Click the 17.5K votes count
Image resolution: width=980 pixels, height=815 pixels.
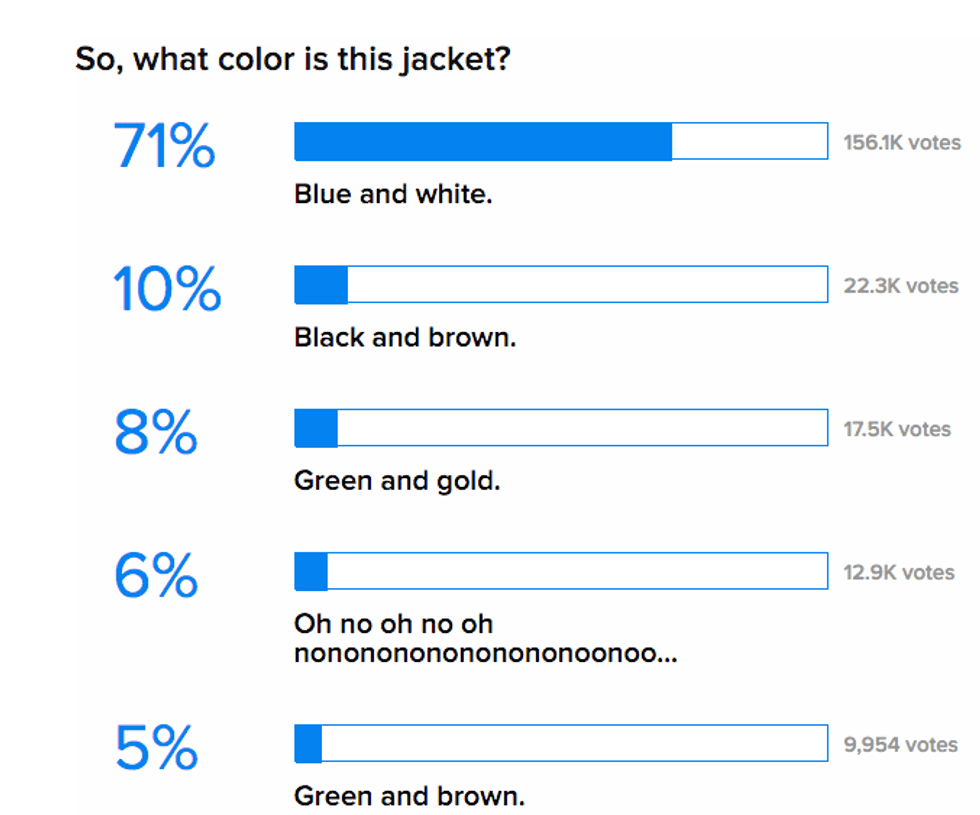(897, 429)
